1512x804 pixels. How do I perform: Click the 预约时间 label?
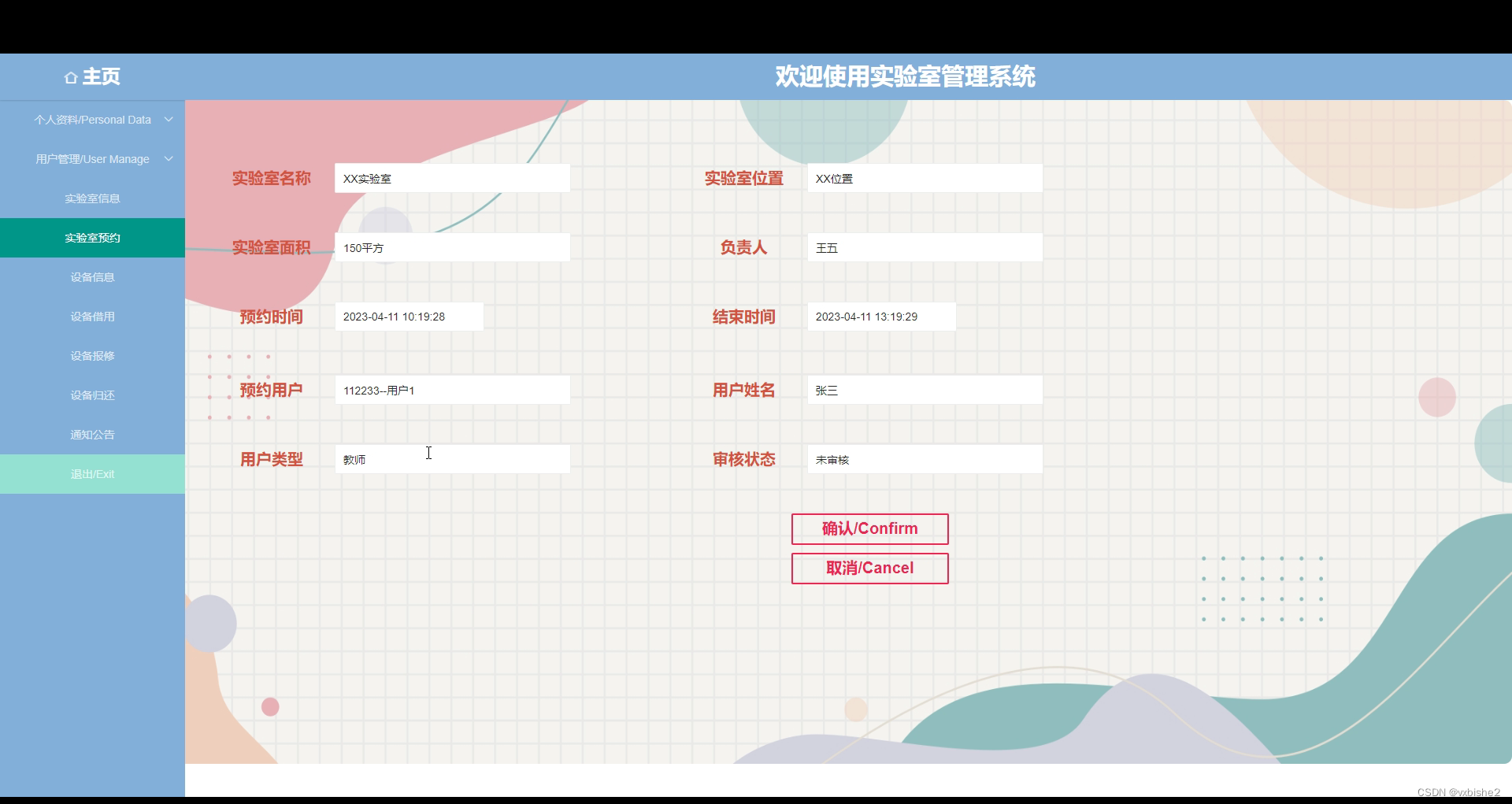pyautogui.click(x=272, y=317)
